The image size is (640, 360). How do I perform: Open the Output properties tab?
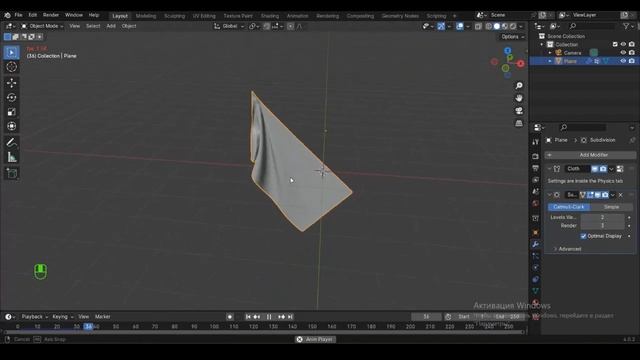click(x=536, y=168)
